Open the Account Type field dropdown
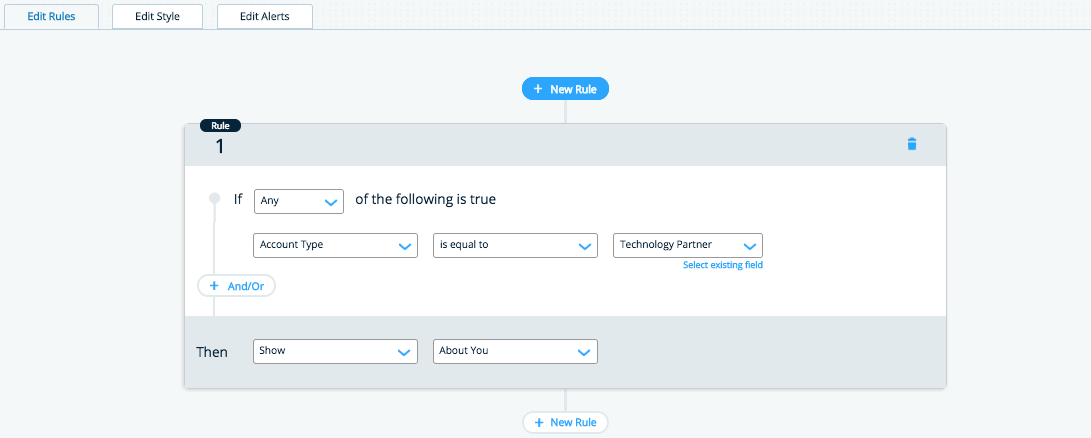This screenshot has height=438, width=1091. click(335, 245)
